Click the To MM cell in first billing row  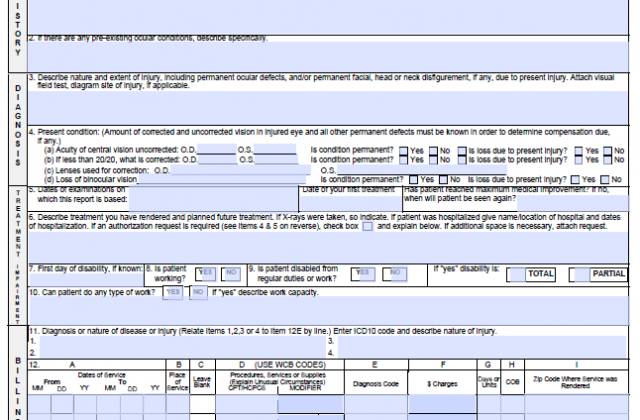tap(108, 404)
